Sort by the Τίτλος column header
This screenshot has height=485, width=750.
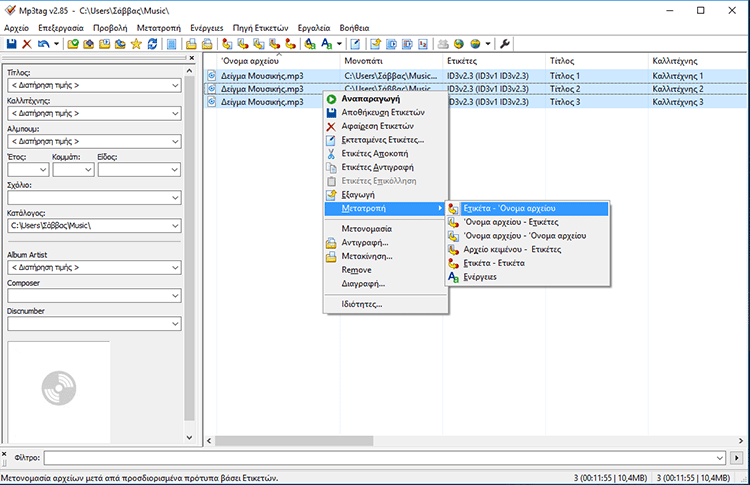tap(596, 61)
